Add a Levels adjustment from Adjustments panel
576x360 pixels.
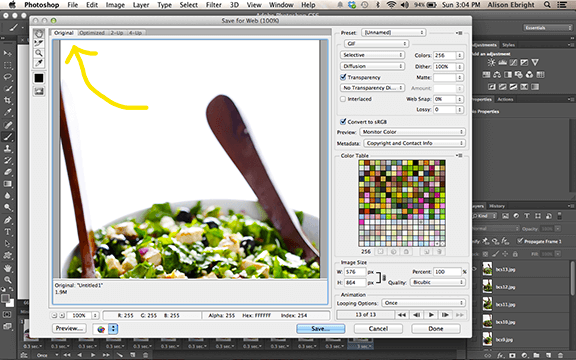pos(502,62)
